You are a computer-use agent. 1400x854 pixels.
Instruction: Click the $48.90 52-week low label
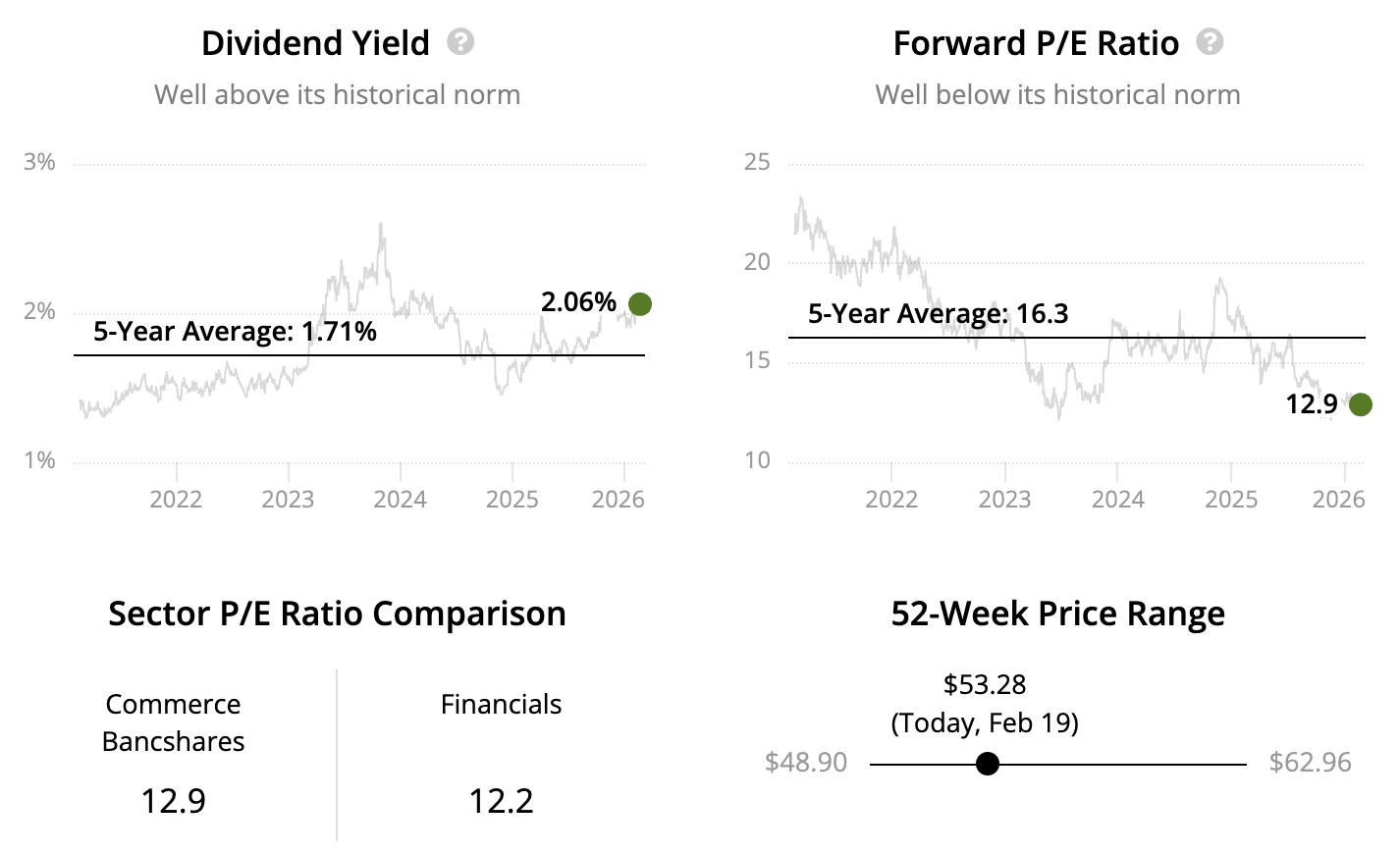pos(806,763)
